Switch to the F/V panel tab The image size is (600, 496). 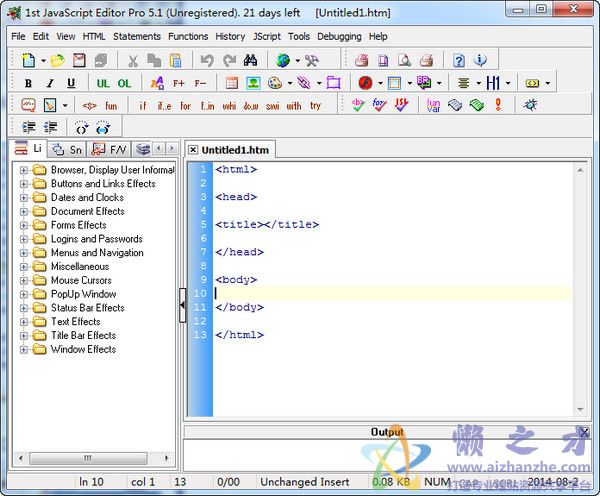[x=109, y=149]
